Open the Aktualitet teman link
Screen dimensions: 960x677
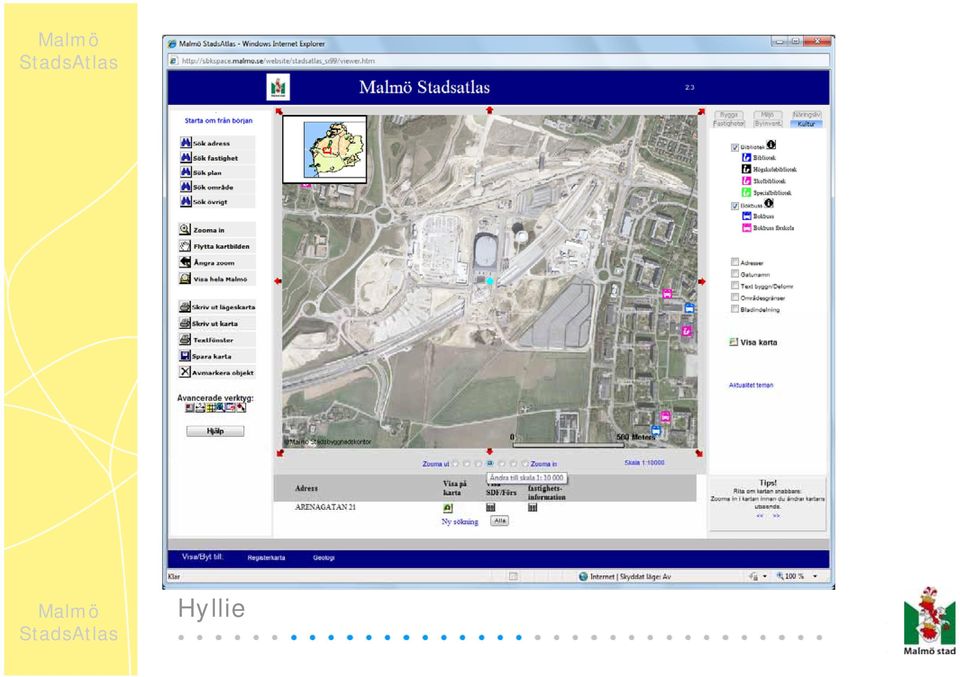click(x=751, y=385)
